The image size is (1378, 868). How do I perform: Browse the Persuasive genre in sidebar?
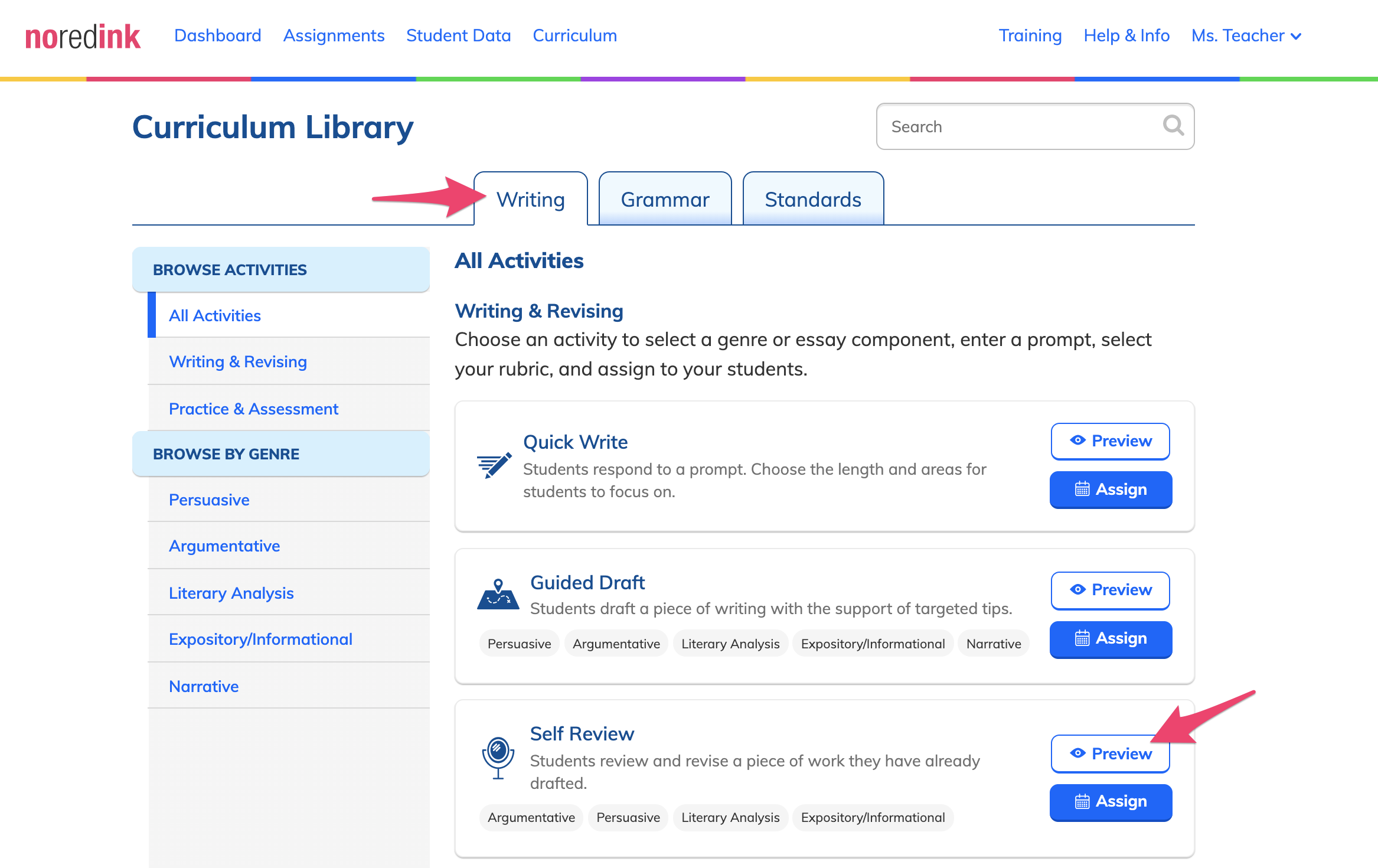289,500
